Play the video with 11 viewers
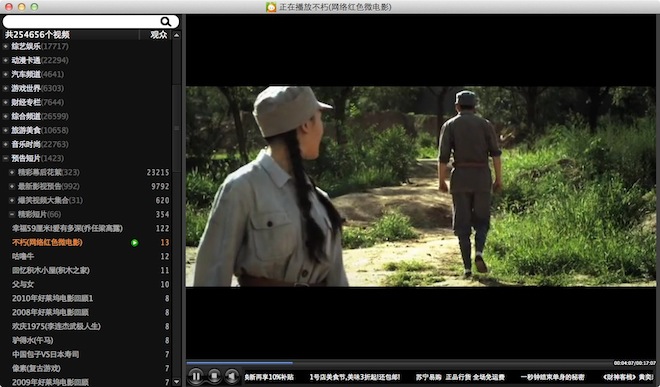Image resolution: width=660 pixels, height=387 pixels. [x=86, y=270]
